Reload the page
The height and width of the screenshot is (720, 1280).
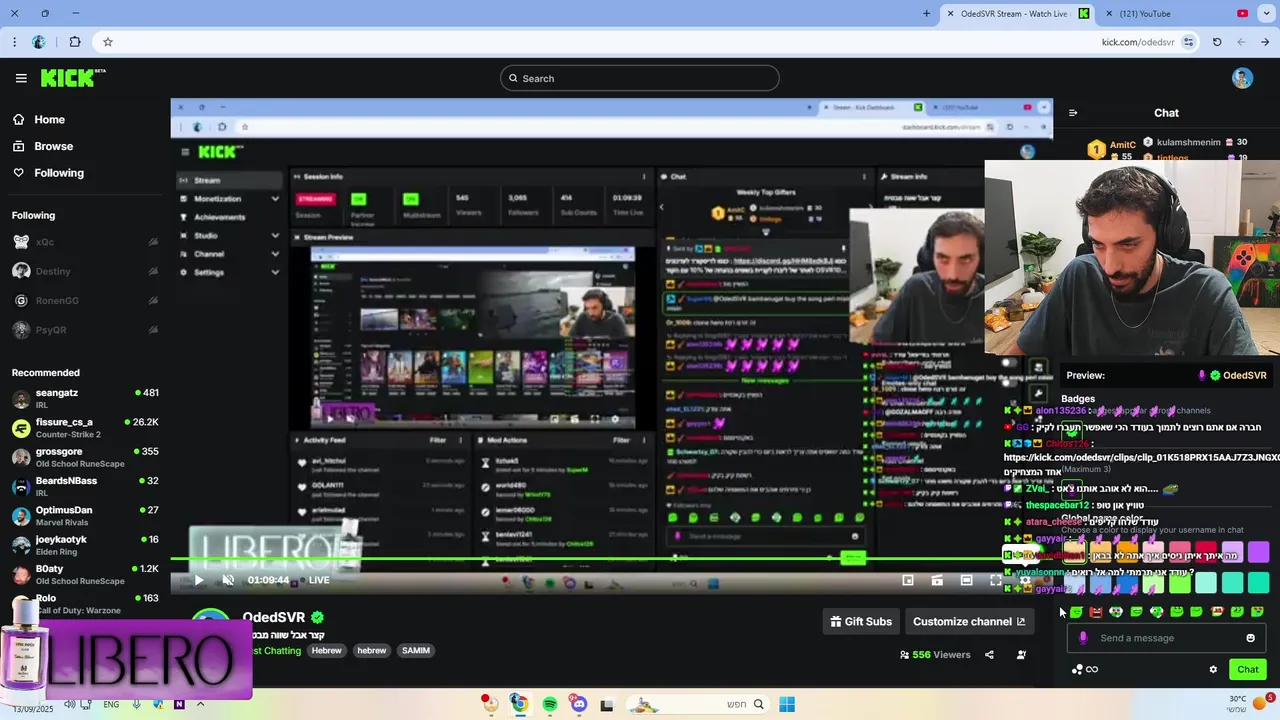click(x=1217, y=42)
